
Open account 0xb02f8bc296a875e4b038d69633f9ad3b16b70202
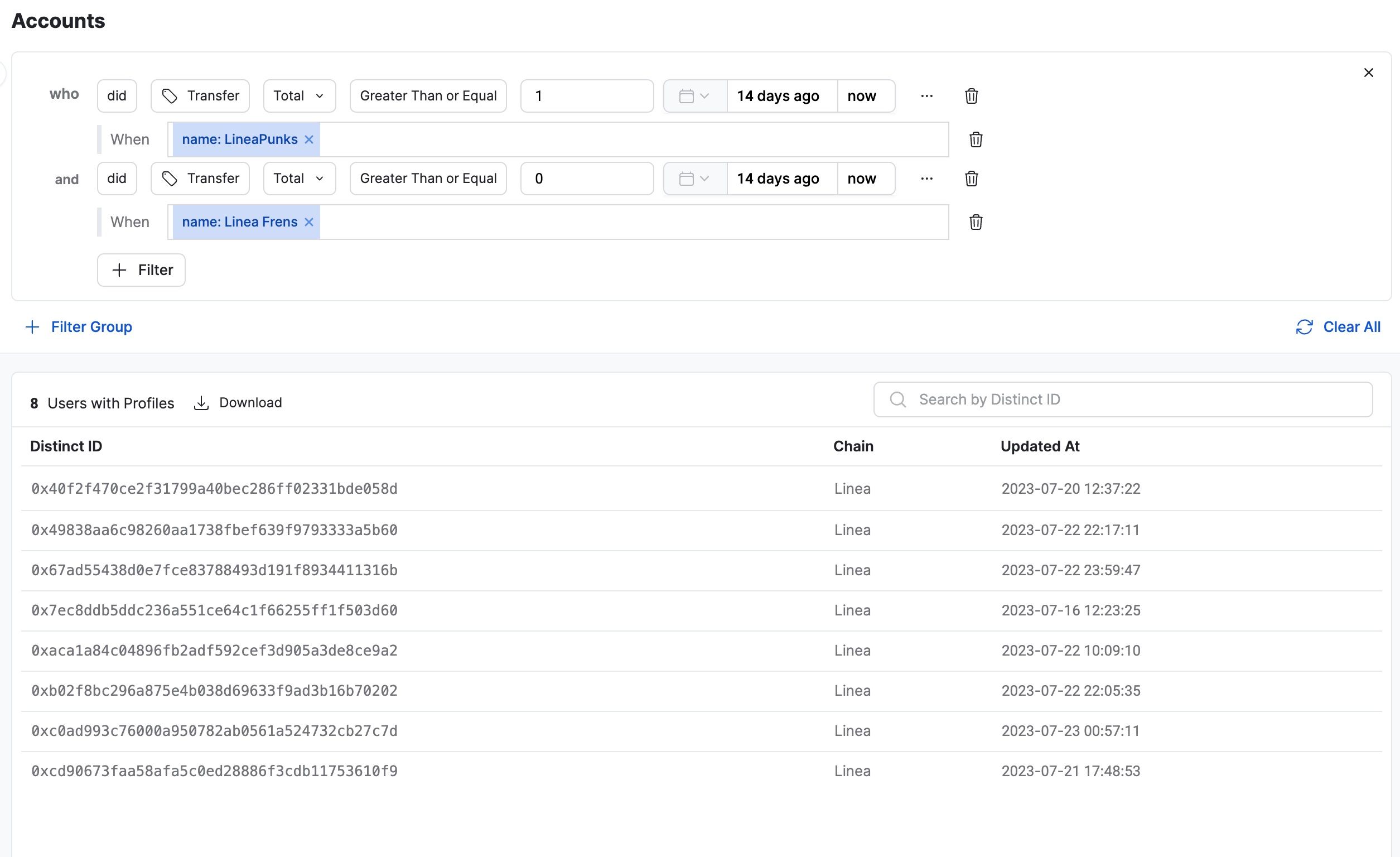[214, 691]
